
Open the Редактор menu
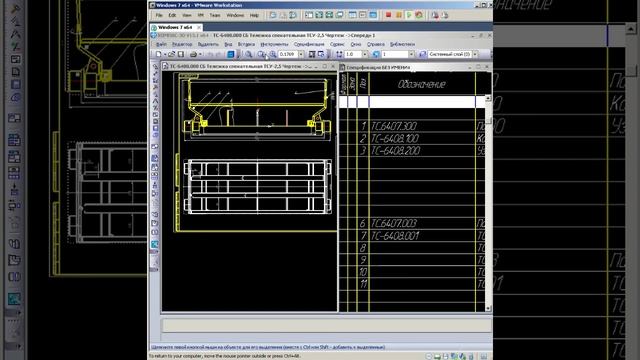[182, 44]
